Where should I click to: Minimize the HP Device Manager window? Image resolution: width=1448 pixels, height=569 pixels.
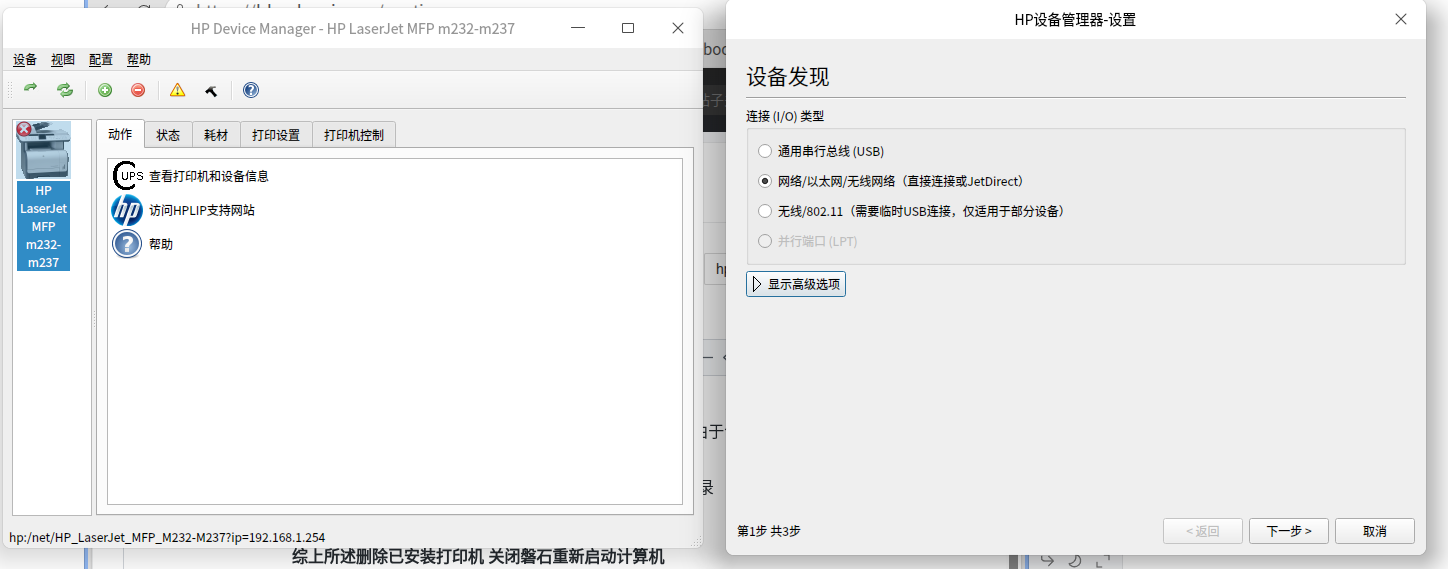pyautogui.click(x=578, y=28)
